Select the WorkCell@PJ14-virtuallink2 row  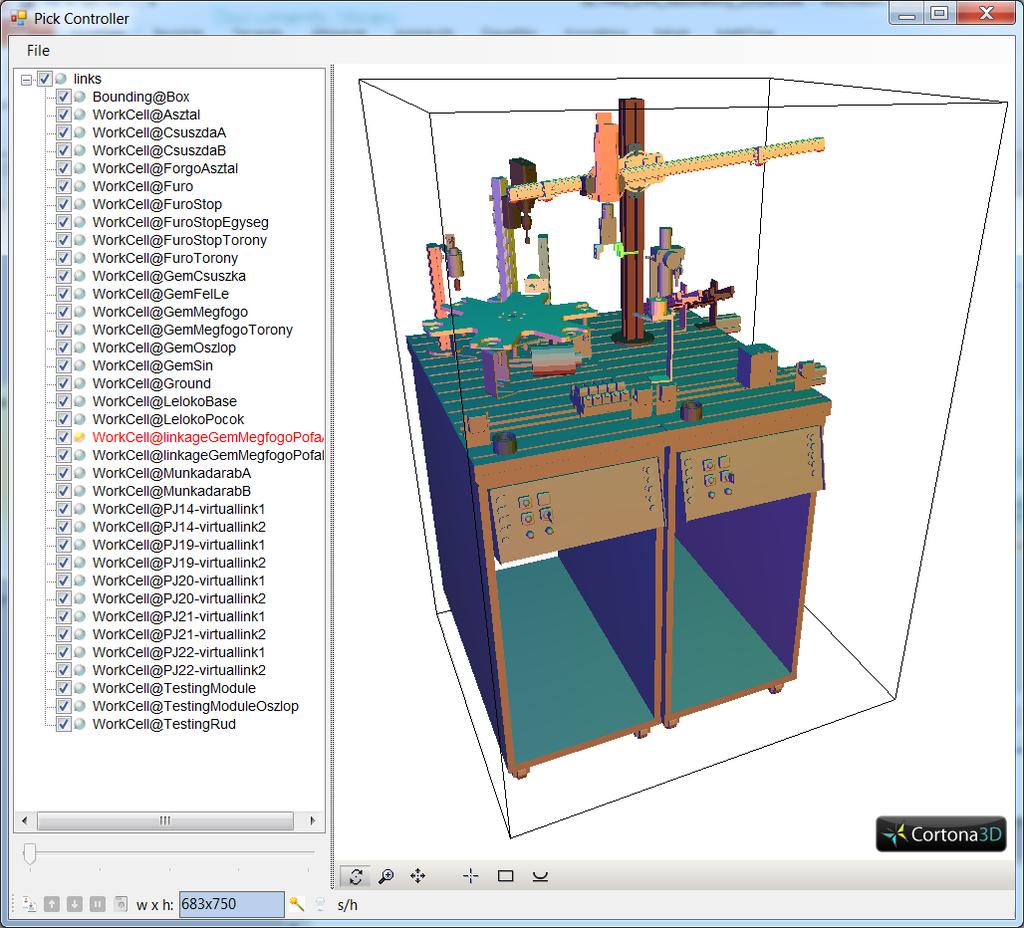pos(179,526)
